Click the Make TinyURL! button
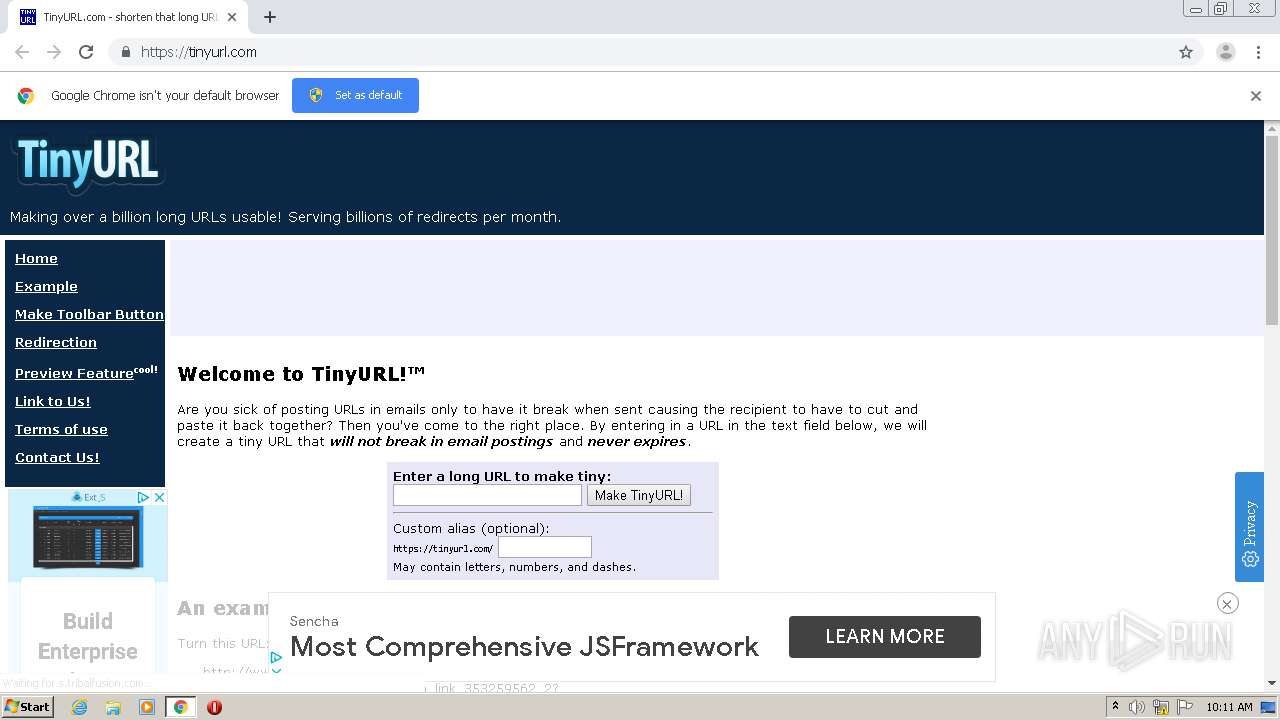 [639, 495]
